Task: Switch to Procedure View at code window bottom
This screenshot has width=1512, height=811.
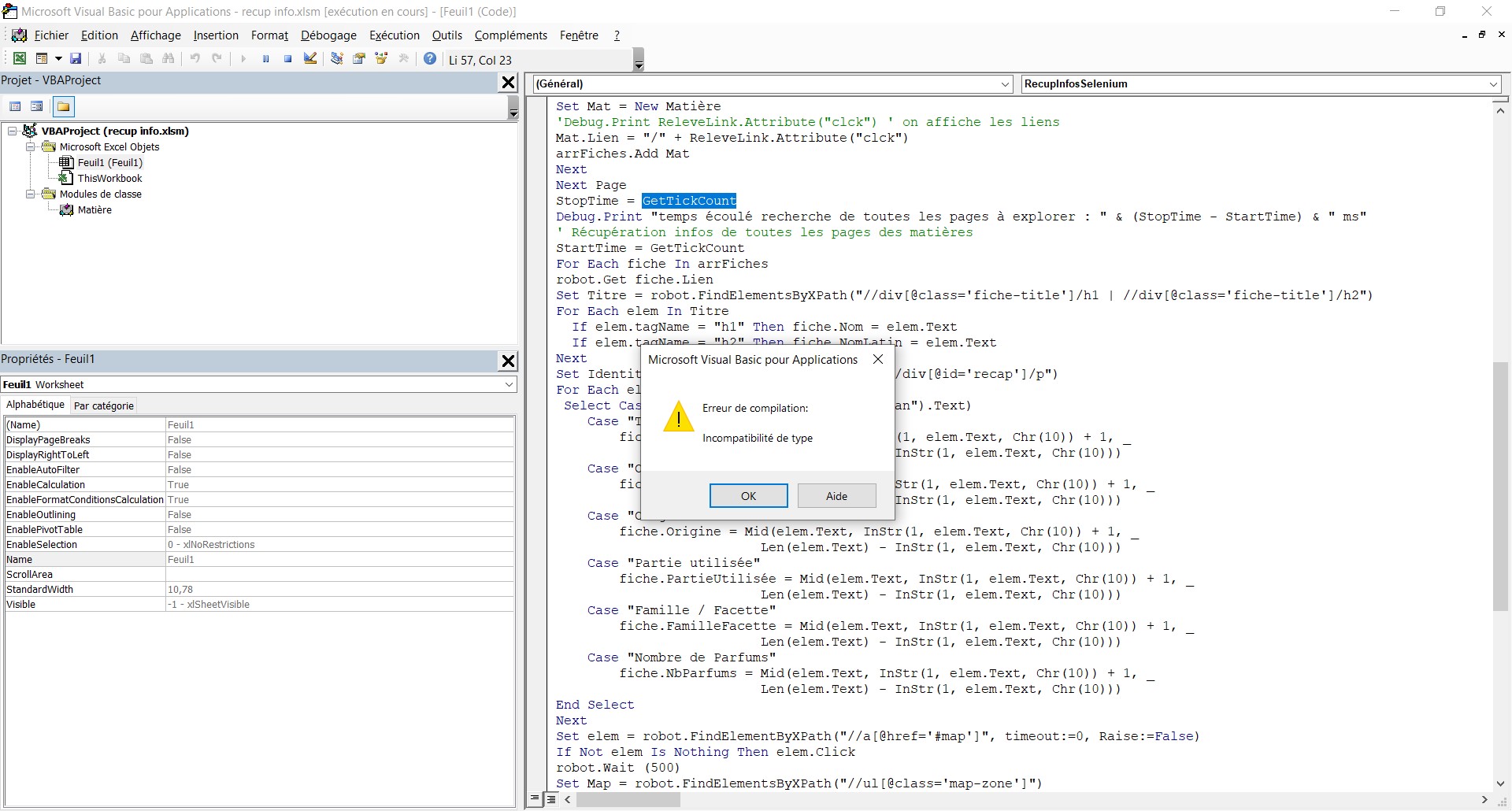Action: 535,799
